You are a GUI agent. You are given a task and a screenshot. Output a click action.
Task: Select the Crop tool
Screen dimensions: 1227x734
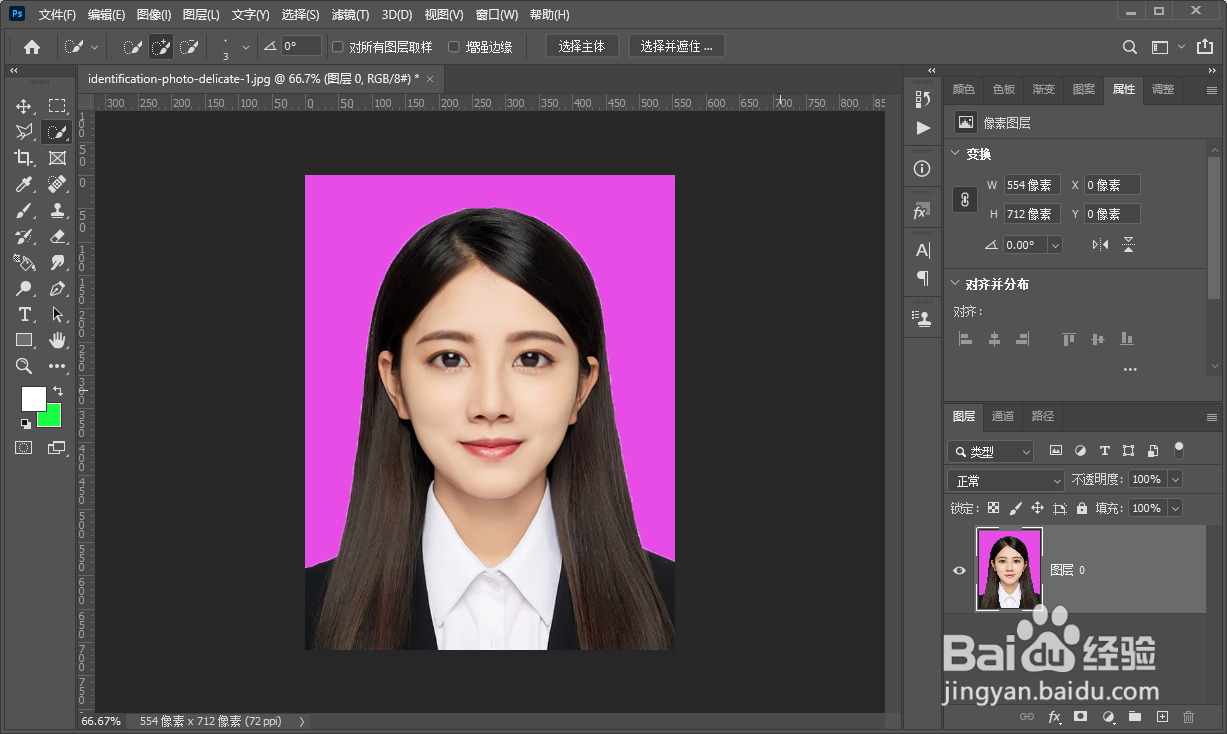[24, 158]
